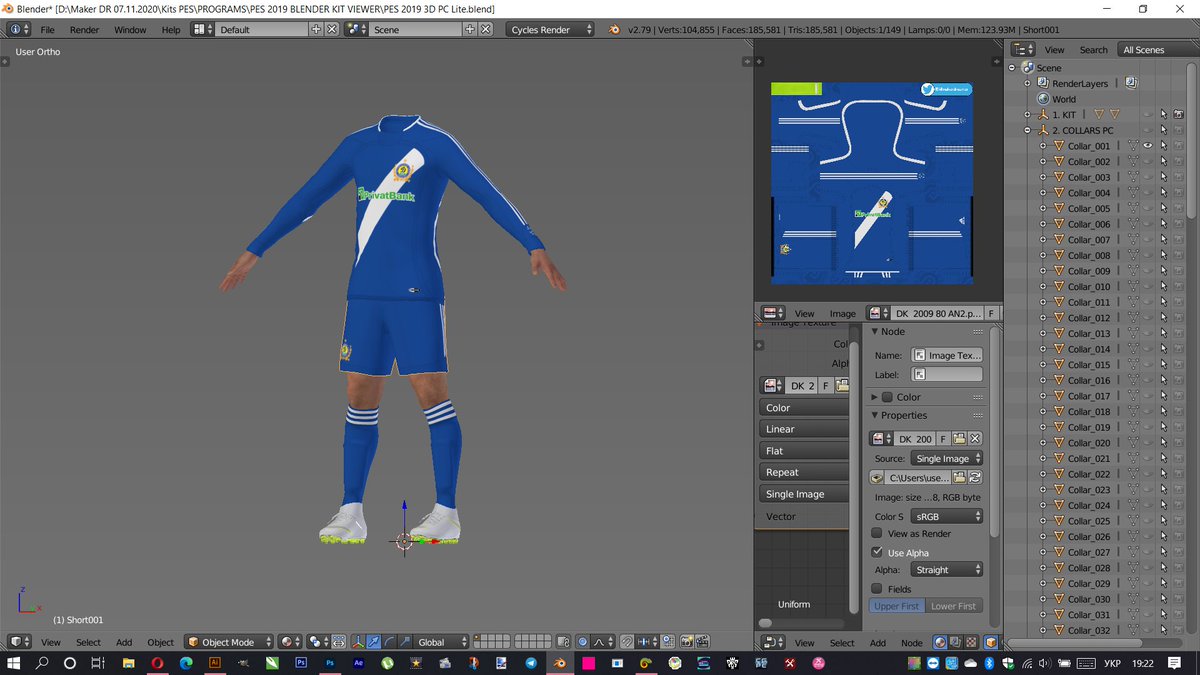The image size is (1200, 675).
Task: Select the translate manipulator arrow icon
Action: [x=373, y=642]
